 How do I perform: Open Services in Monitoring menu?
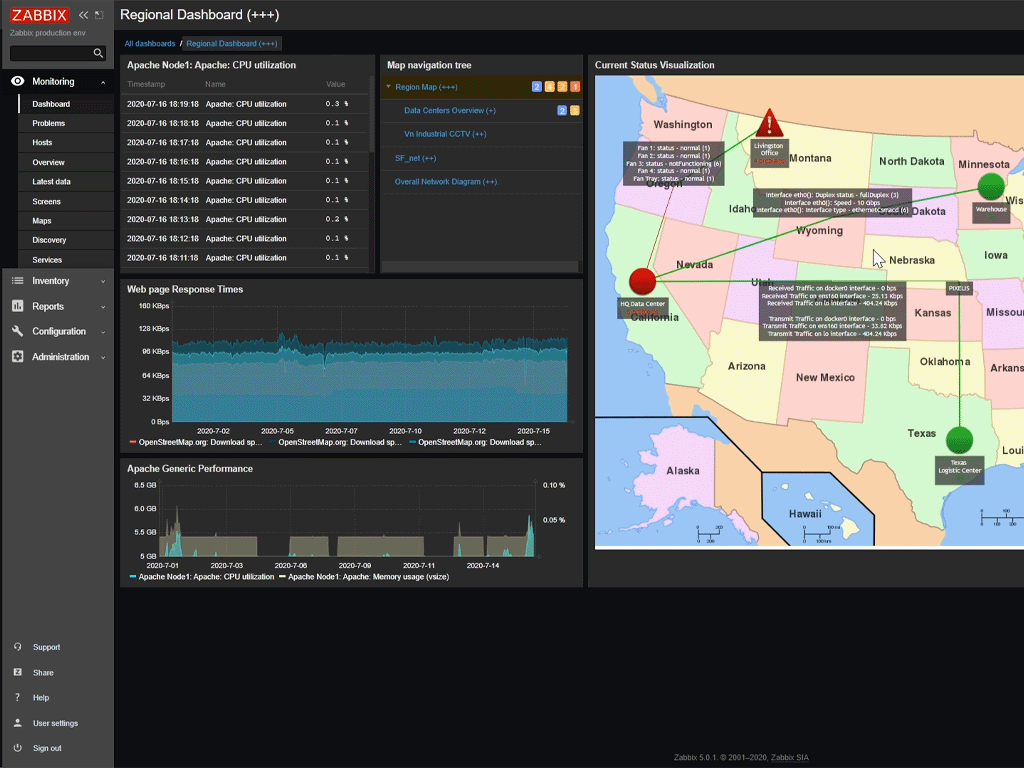pos(47,259)
